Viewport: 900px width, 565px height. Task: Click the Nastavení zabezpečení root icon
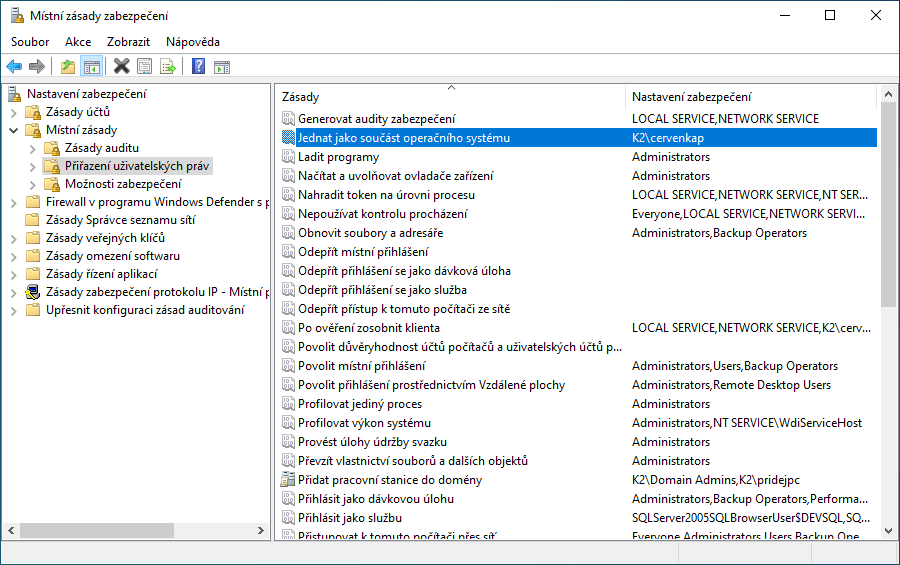pyautogui.click(x=14, y=94)
